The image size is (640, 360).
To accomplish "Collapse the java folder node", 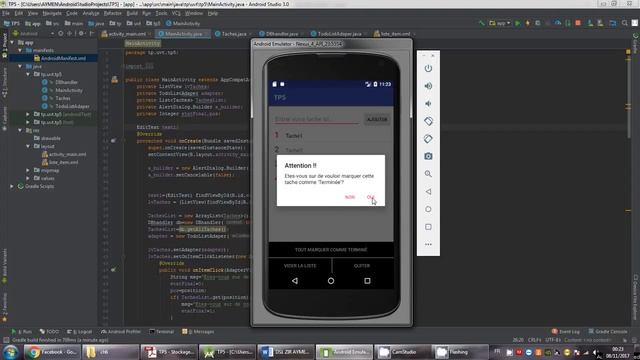I will tap(20, 66).
